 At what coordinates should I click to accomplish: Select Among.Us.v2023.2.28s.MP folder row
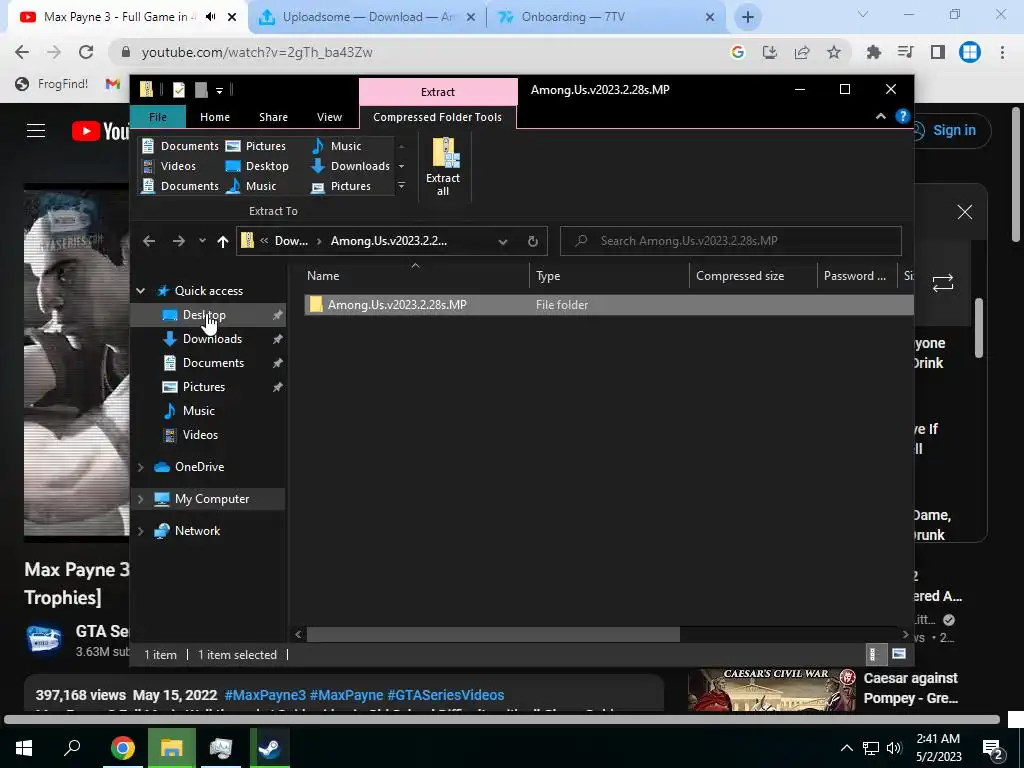point(609,305)
